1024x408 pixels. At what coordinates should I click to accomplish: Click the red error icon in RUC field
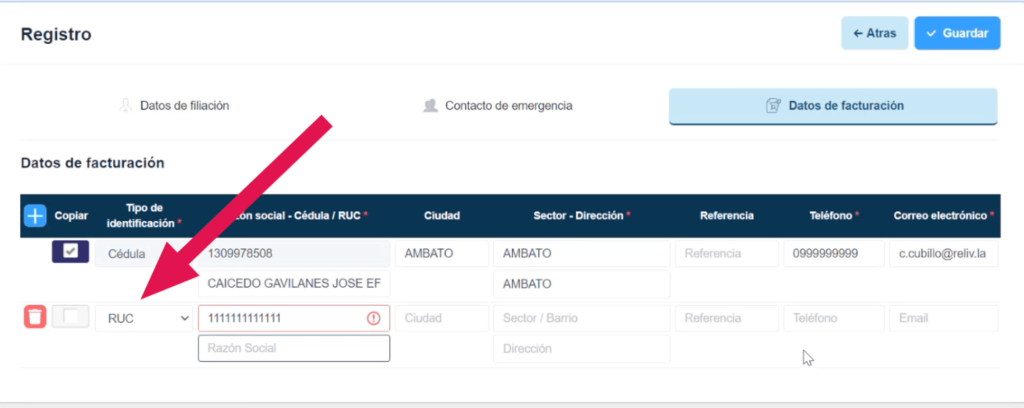[374, 318]
